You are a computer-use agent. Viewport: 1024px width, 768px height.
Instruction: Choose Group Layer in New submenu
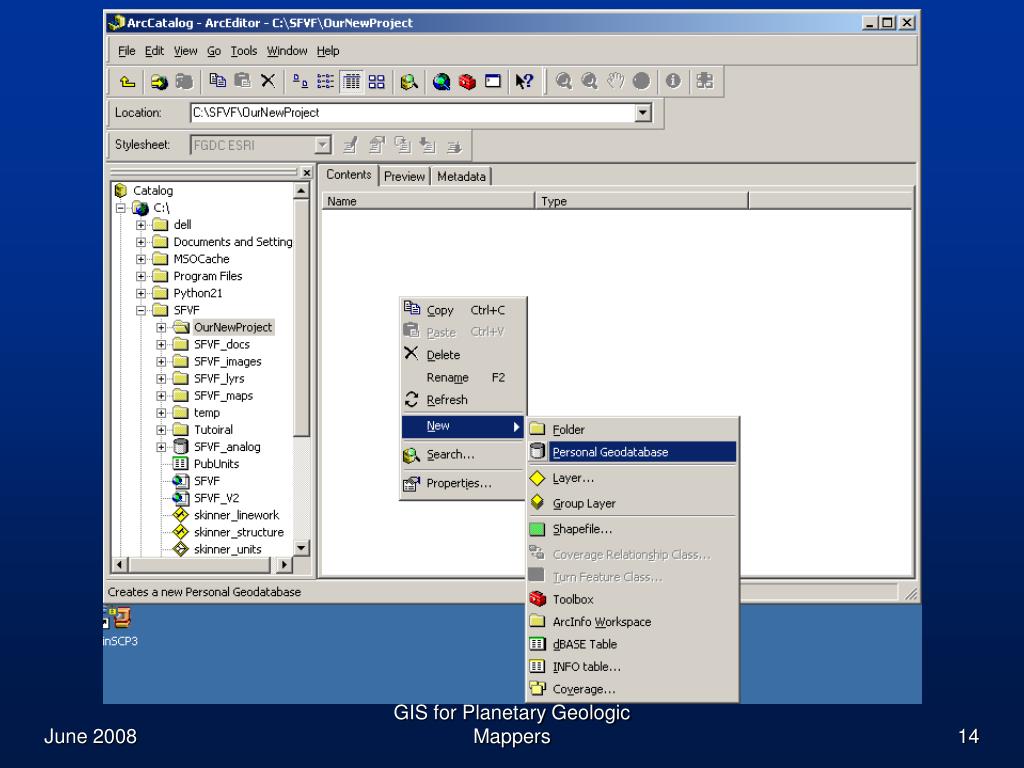(x=632, y=504)
